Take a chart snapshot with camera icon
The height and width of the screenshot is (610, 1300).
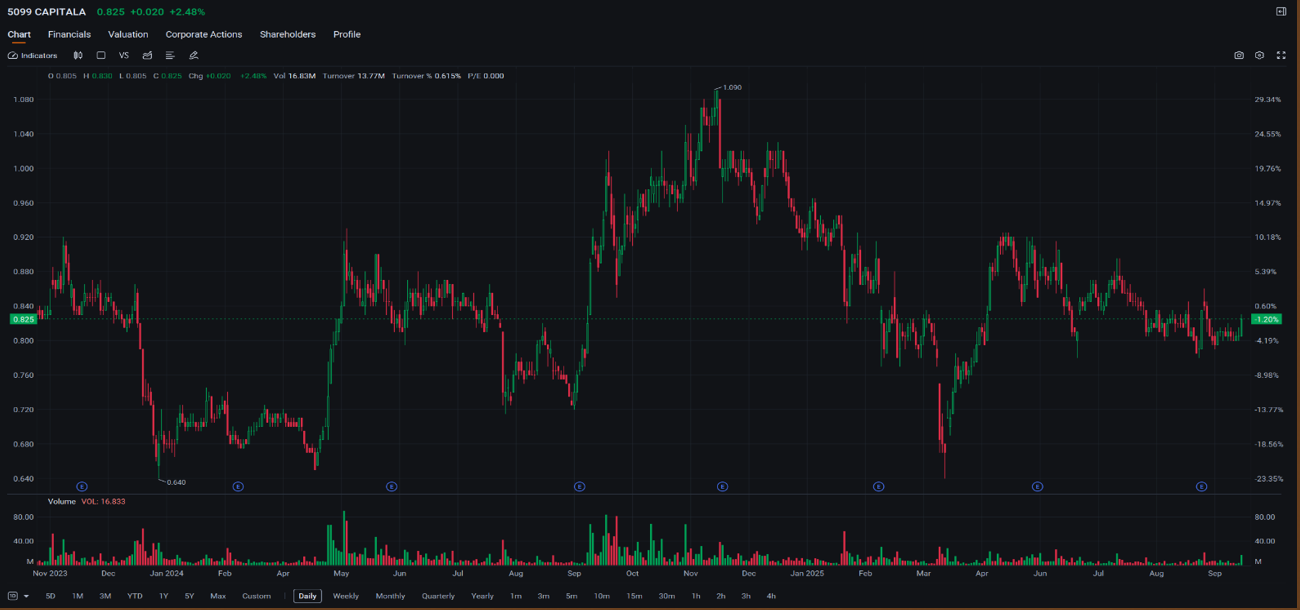point(1238,56)
